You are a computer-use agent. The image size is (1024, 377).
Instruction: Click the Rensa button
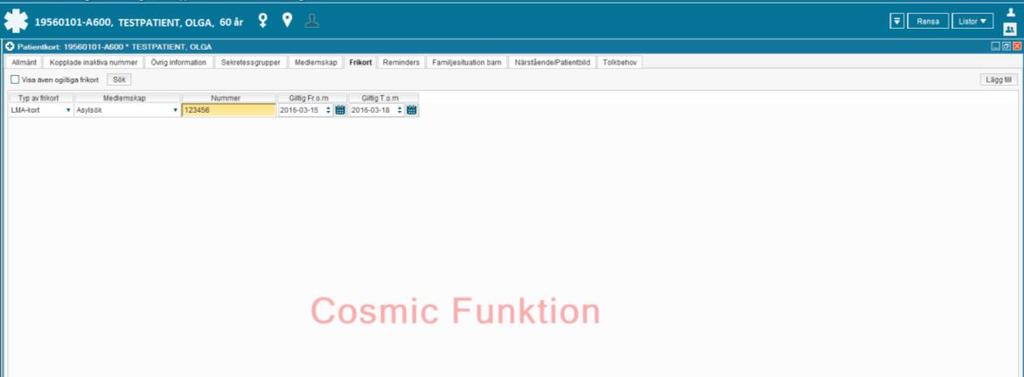point(928,21)
